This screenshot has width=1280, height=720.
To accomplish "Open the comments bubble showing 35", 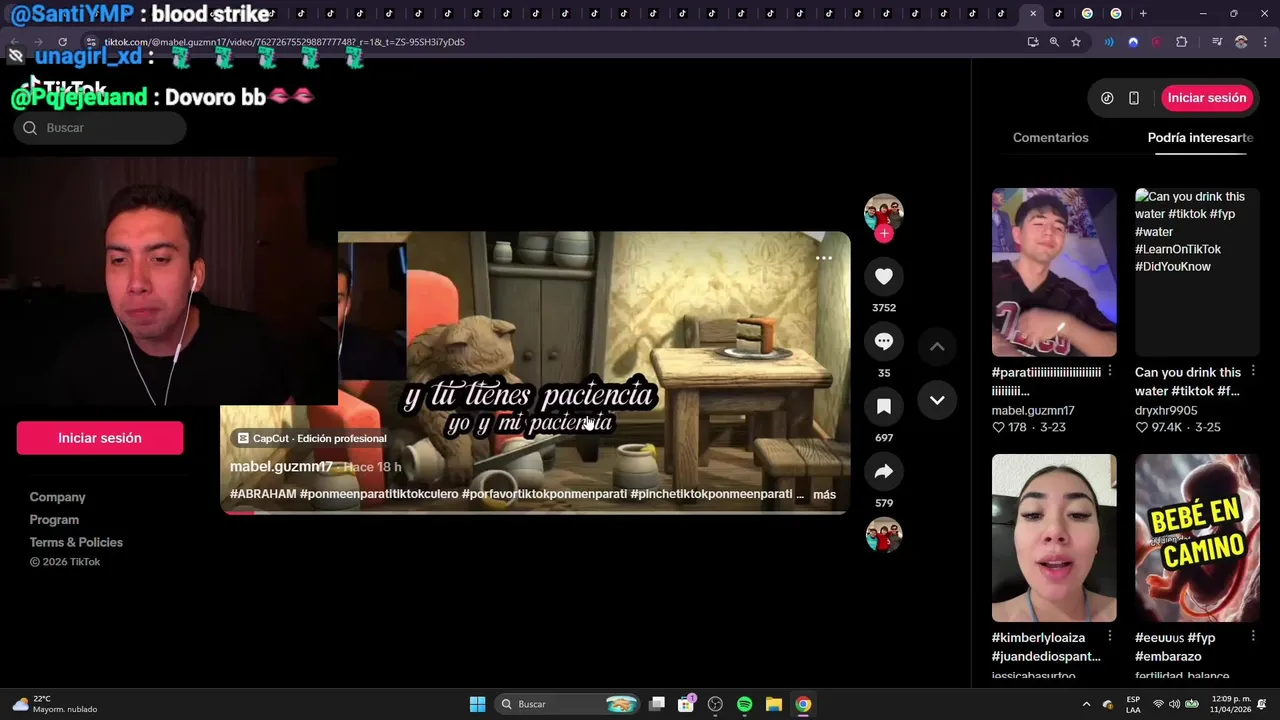I will 884,342.
